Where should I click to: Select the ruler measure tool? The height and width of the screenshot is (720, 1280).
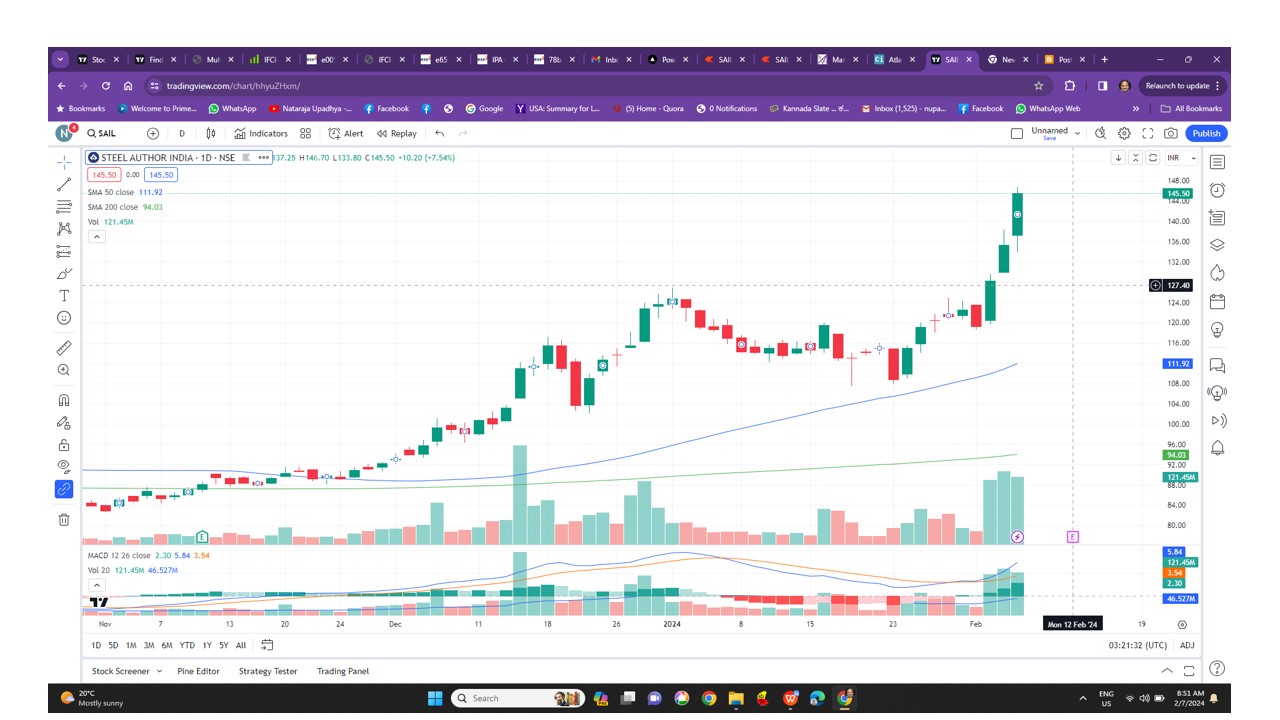coord(64,348)
